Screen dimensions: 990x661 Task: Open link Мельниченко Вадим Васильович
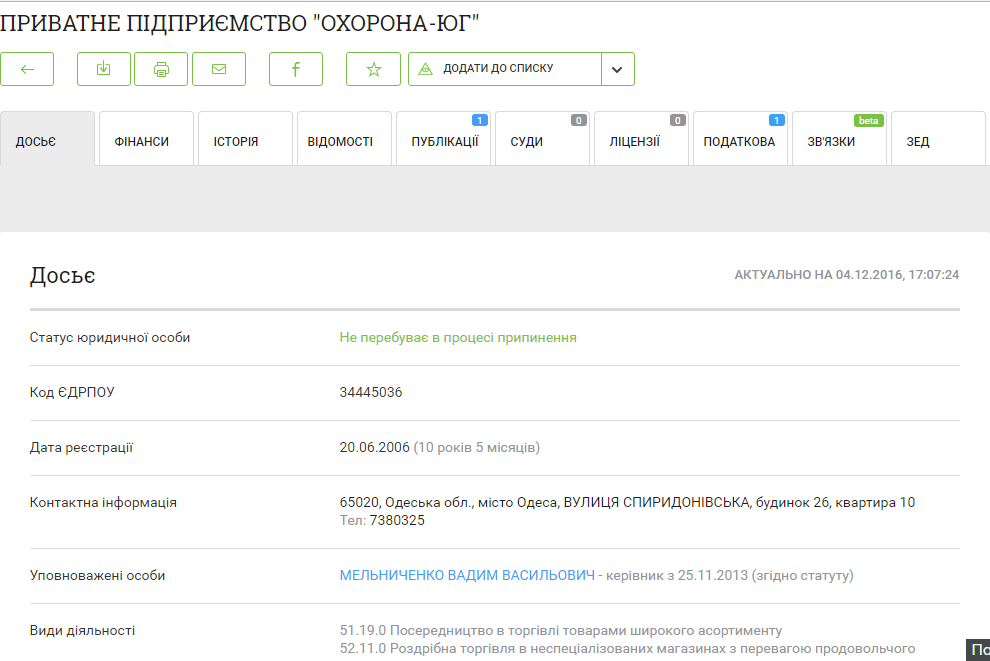click(466, 576)
